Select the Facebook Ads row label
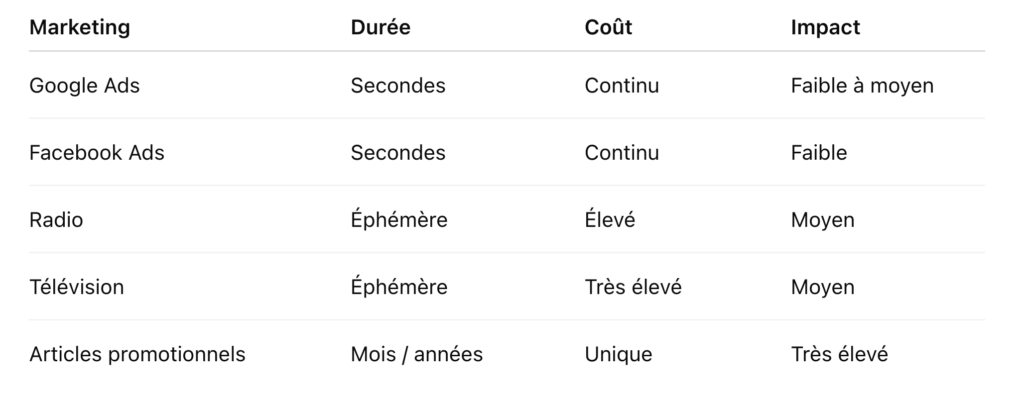This screenshot has width=1024, height=412. [96, 153]
